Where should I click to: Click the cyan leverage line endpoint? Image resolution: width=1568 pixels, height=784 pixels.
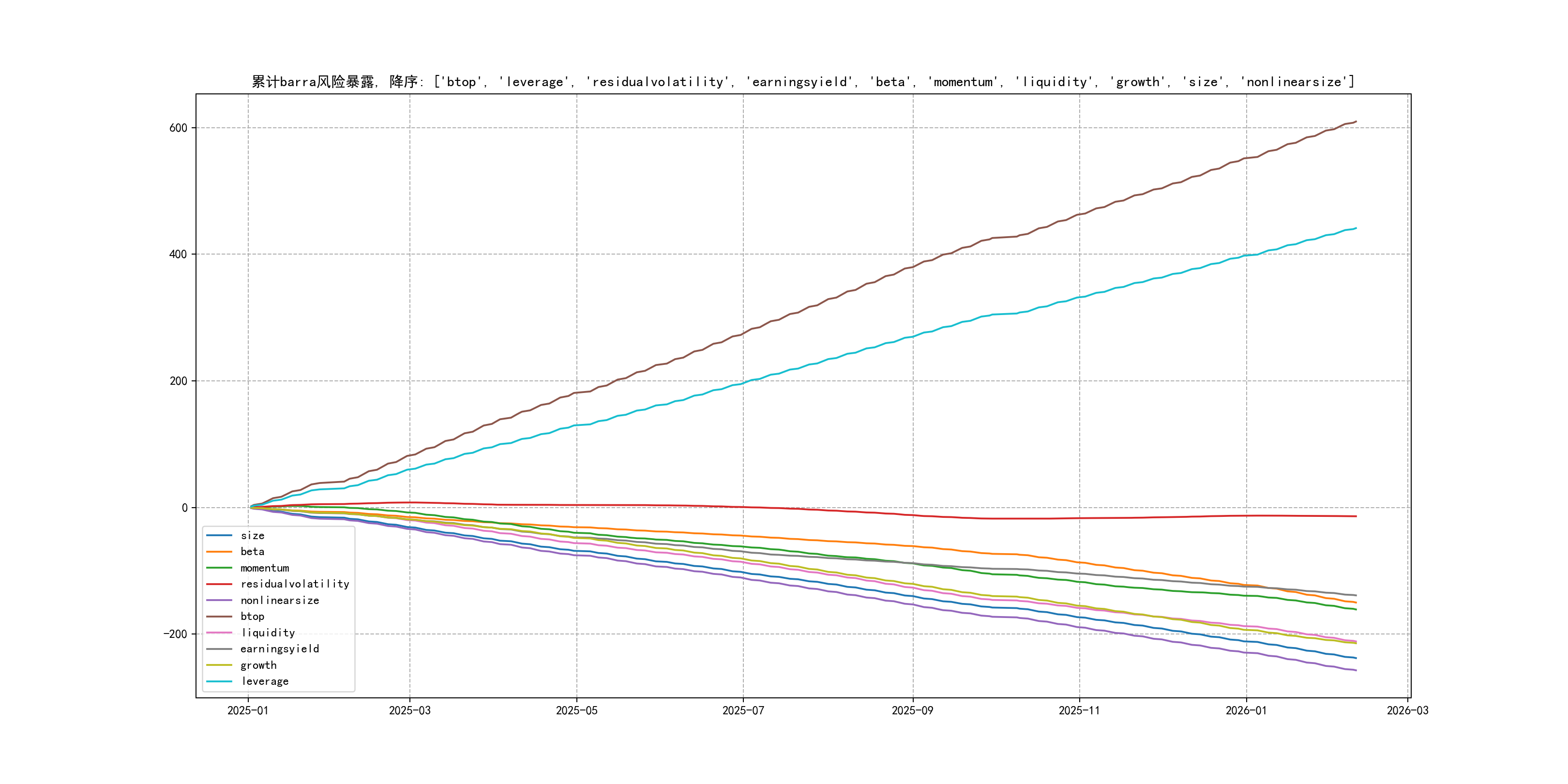point(1356,228)
